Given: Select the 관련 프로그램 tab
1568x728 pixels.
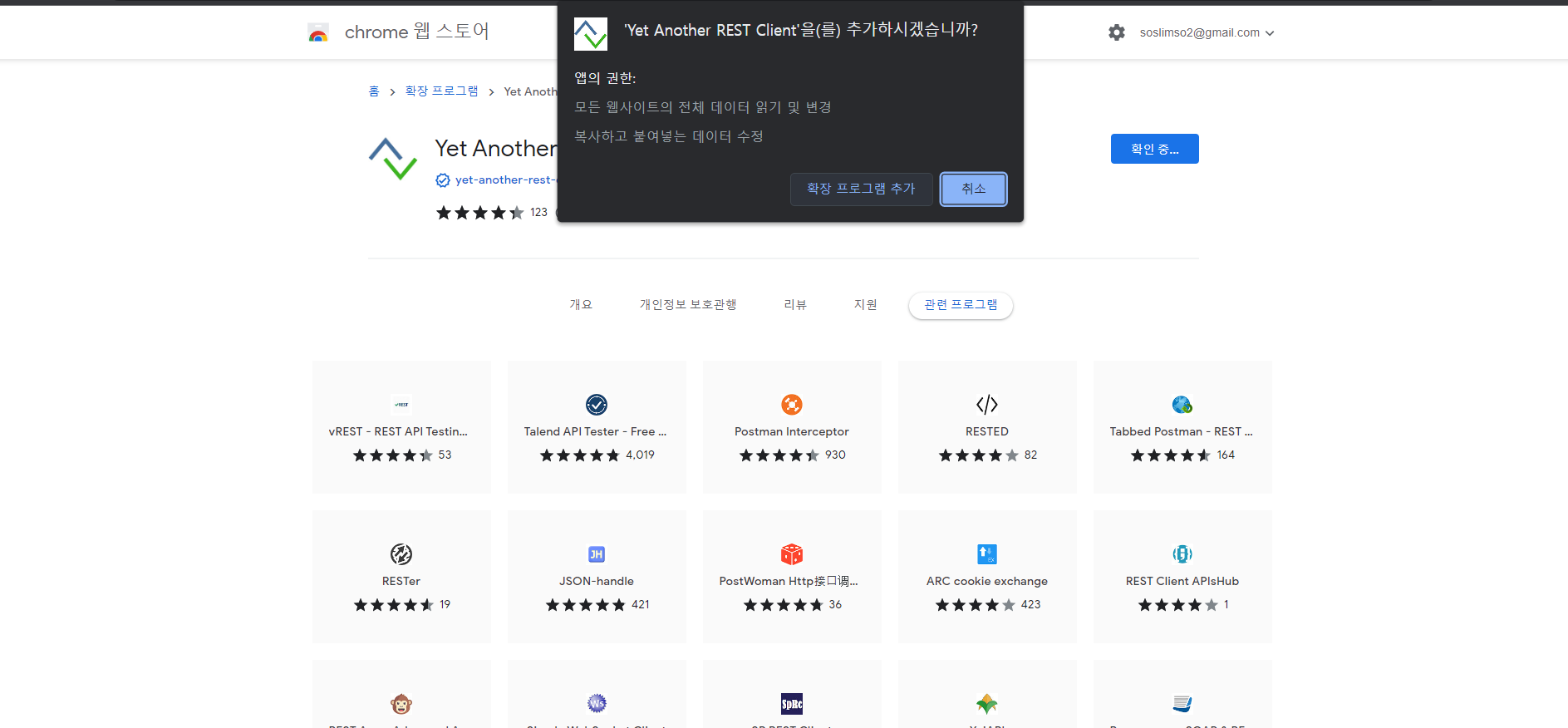Looking at the screenshot, I should pyautogui.click(x=961, y=305).
